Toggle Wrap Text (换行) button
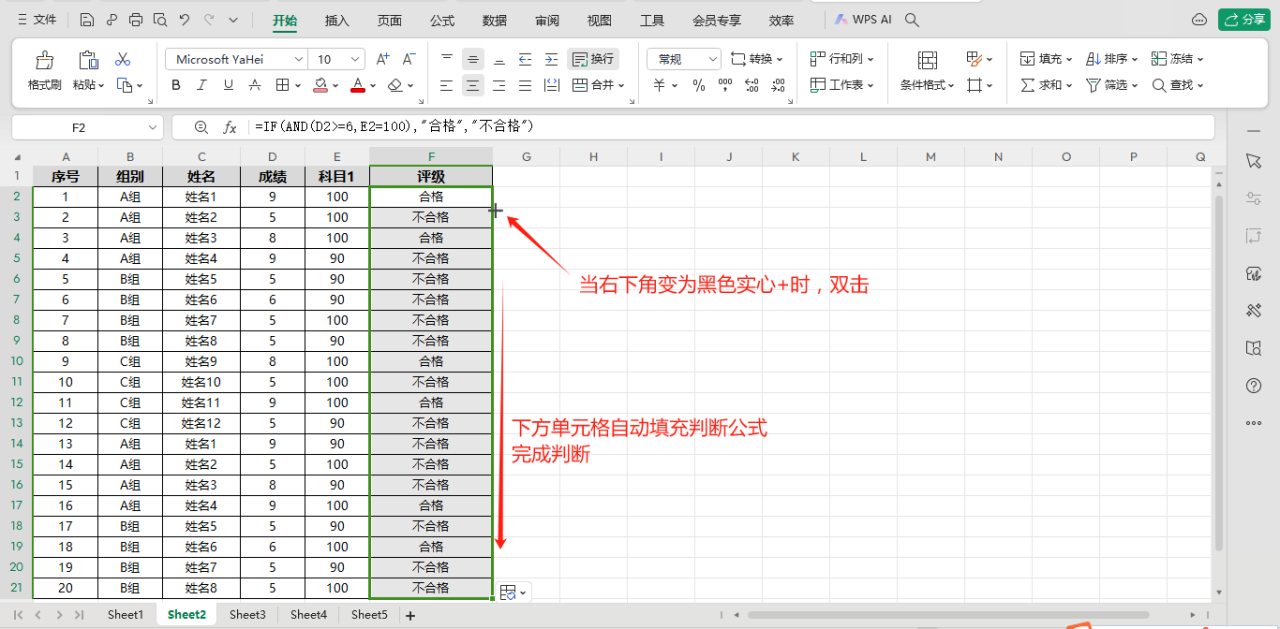Viewport: 1280px width, 629px height. (x=593, y=59)
